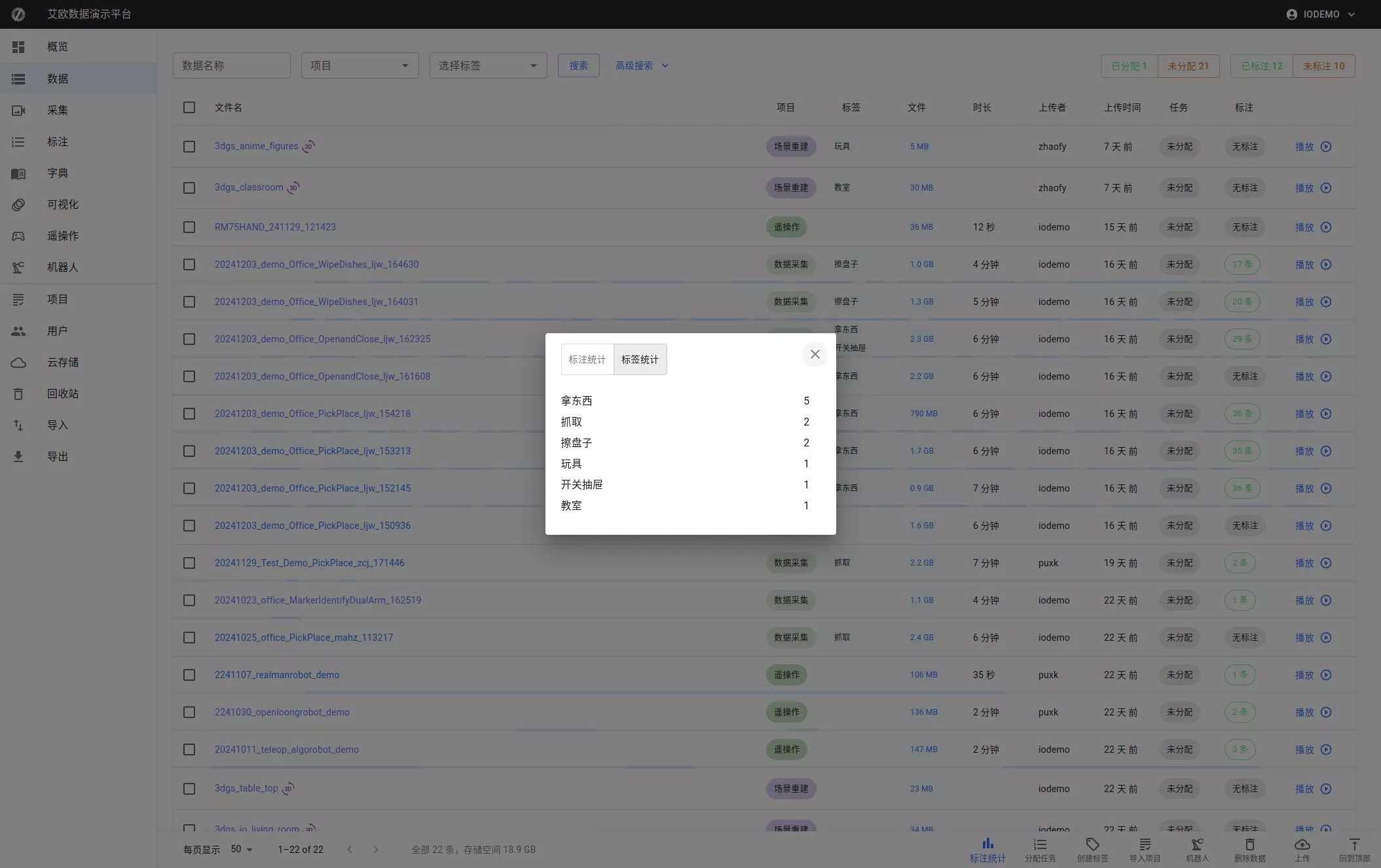Tick checkbox for 2241107_realmanrobot_demo
1381x868 pixels.
point(189,675)
